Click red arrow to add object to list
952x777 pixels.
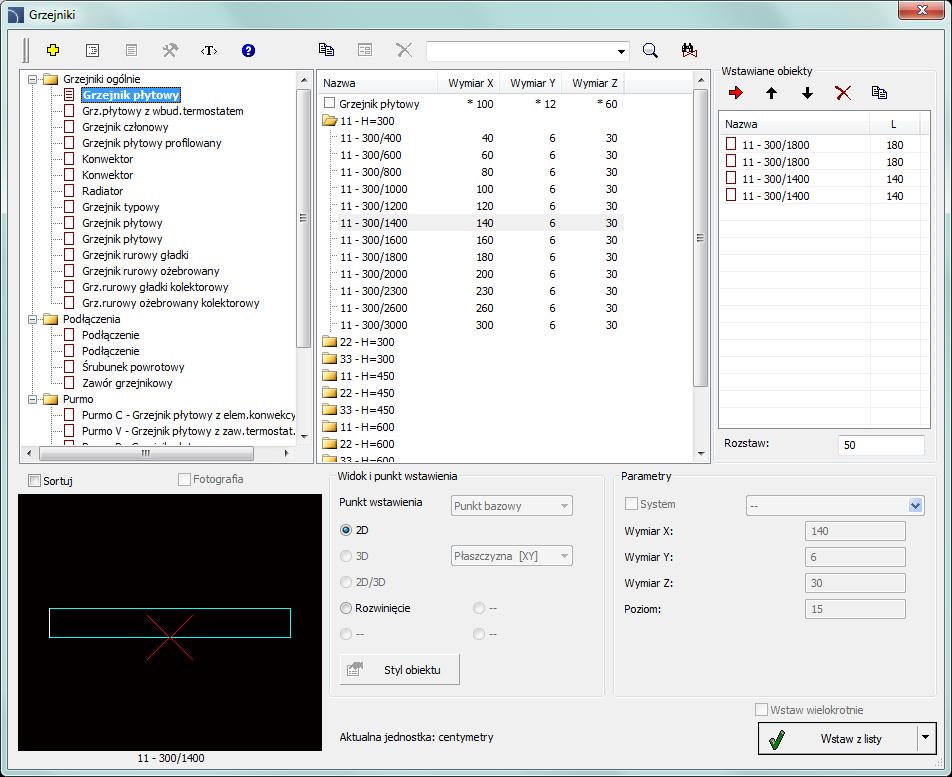tap(736, 93)
